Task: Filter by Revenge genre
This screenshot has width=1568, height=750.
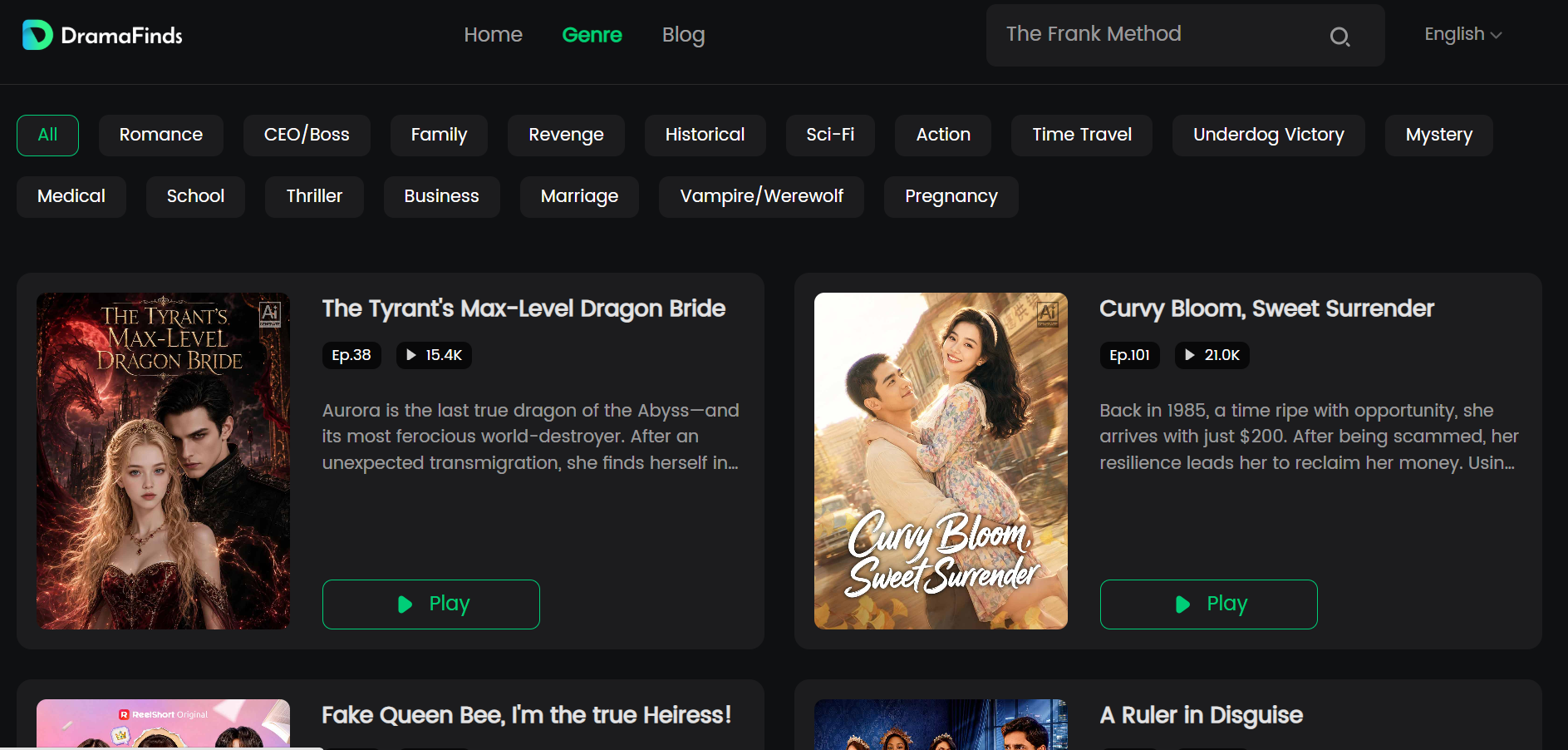Action: coord(566,136)
